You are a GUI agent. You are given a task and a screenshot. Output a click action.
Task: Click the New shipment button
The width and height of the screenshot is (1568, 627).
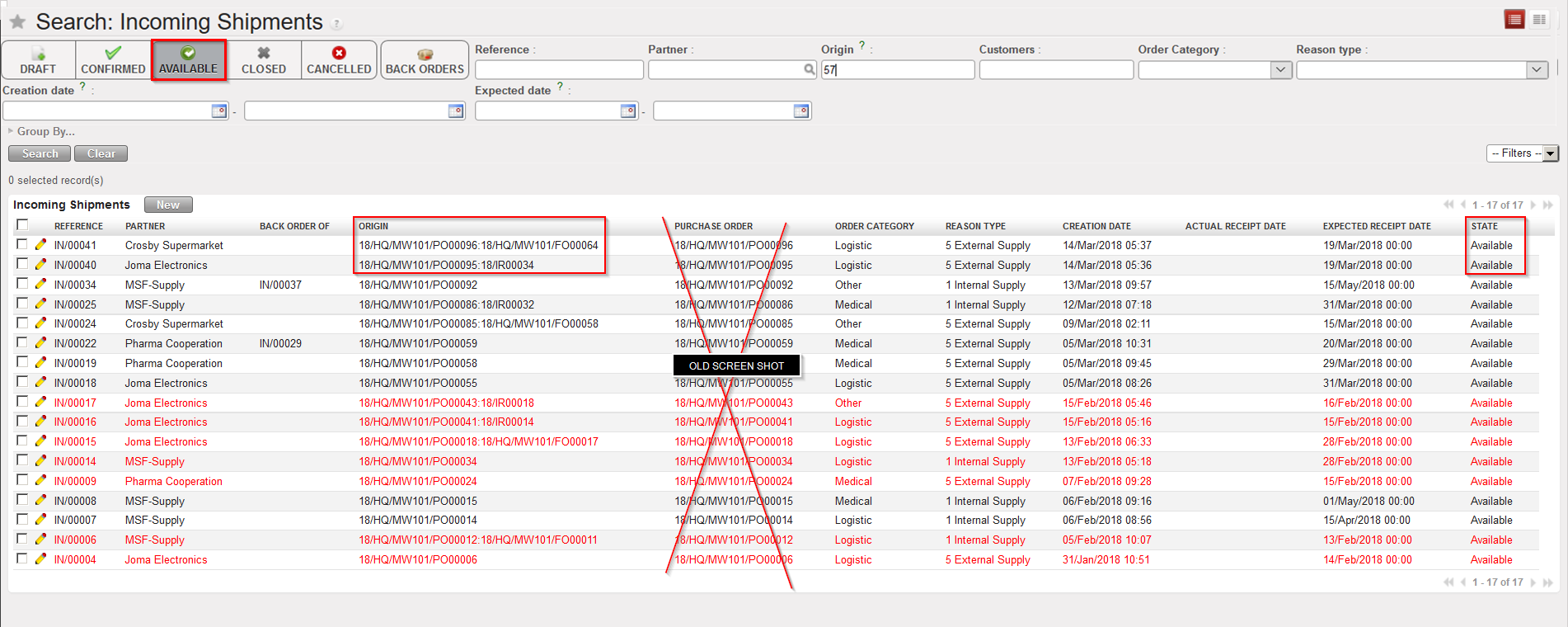click(x=168, y=205)
